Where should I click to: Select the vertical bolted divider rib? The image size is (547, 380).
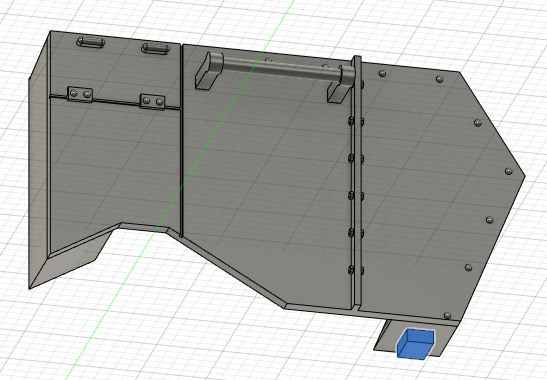click(x=357, y=180)
